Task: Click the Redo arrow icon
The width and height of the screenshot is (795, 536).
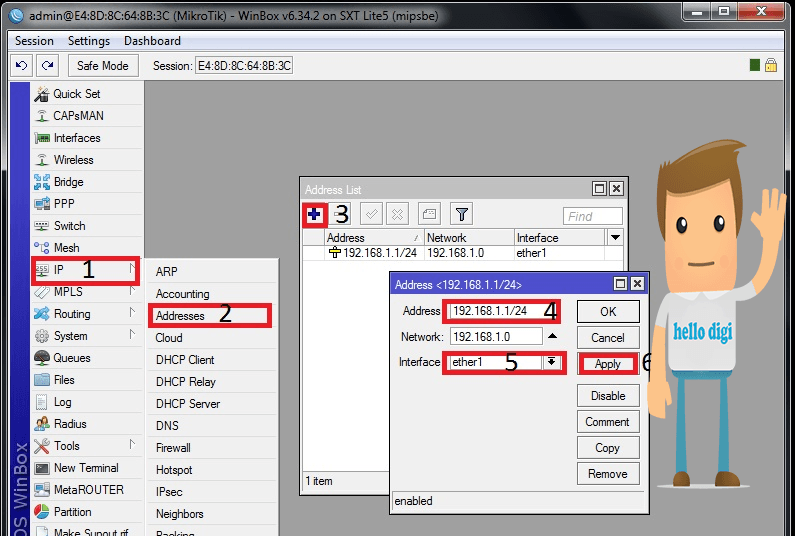Action: 48,65
